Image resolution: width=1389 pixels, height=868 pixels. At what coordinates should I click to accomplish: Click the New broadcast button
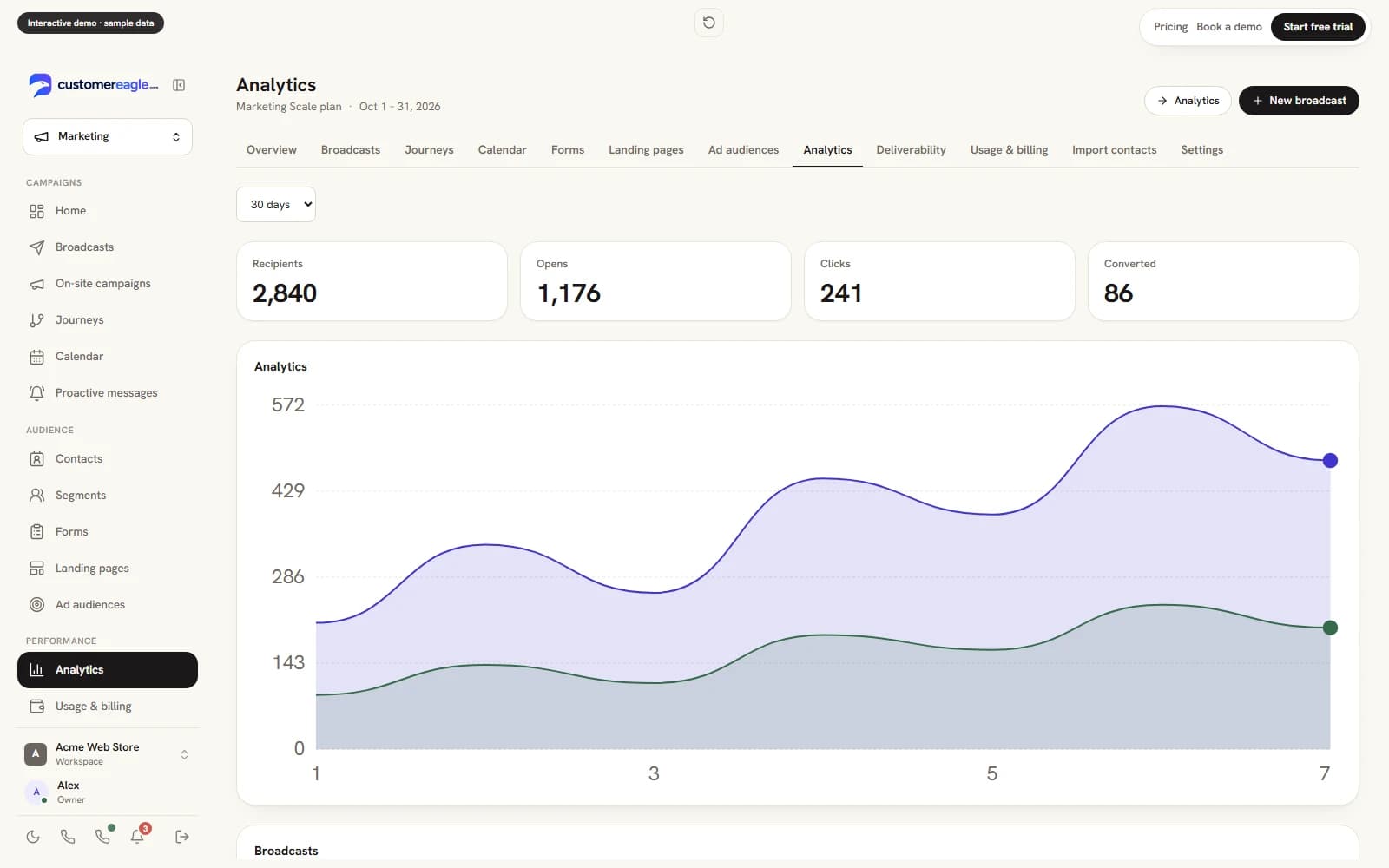(1299, 101)
